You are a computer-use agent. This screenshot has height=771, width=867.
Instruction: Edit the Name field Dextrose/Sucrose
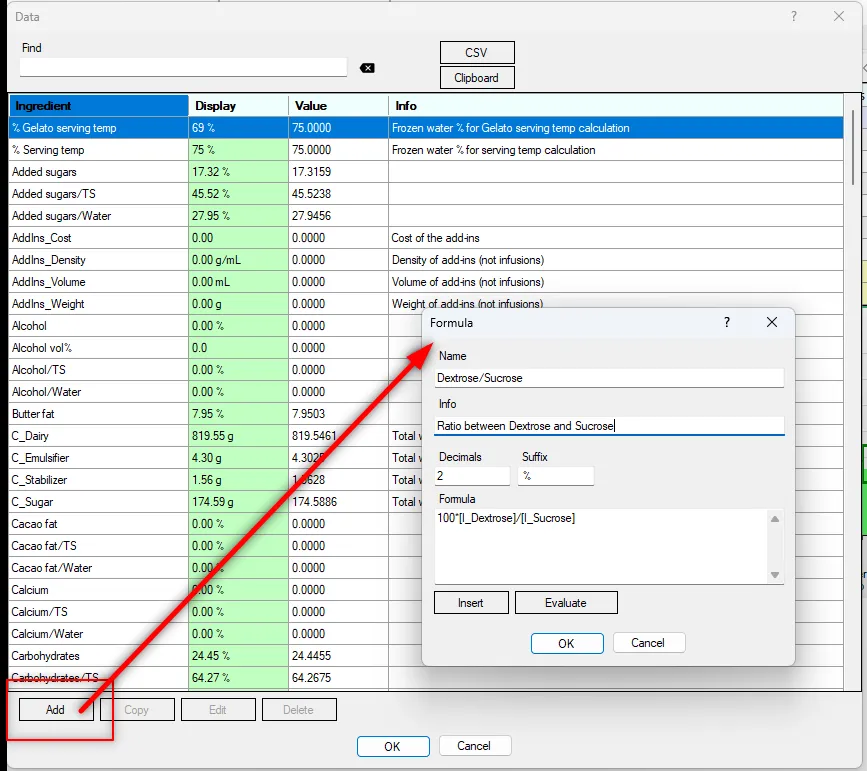coord(609,378)
